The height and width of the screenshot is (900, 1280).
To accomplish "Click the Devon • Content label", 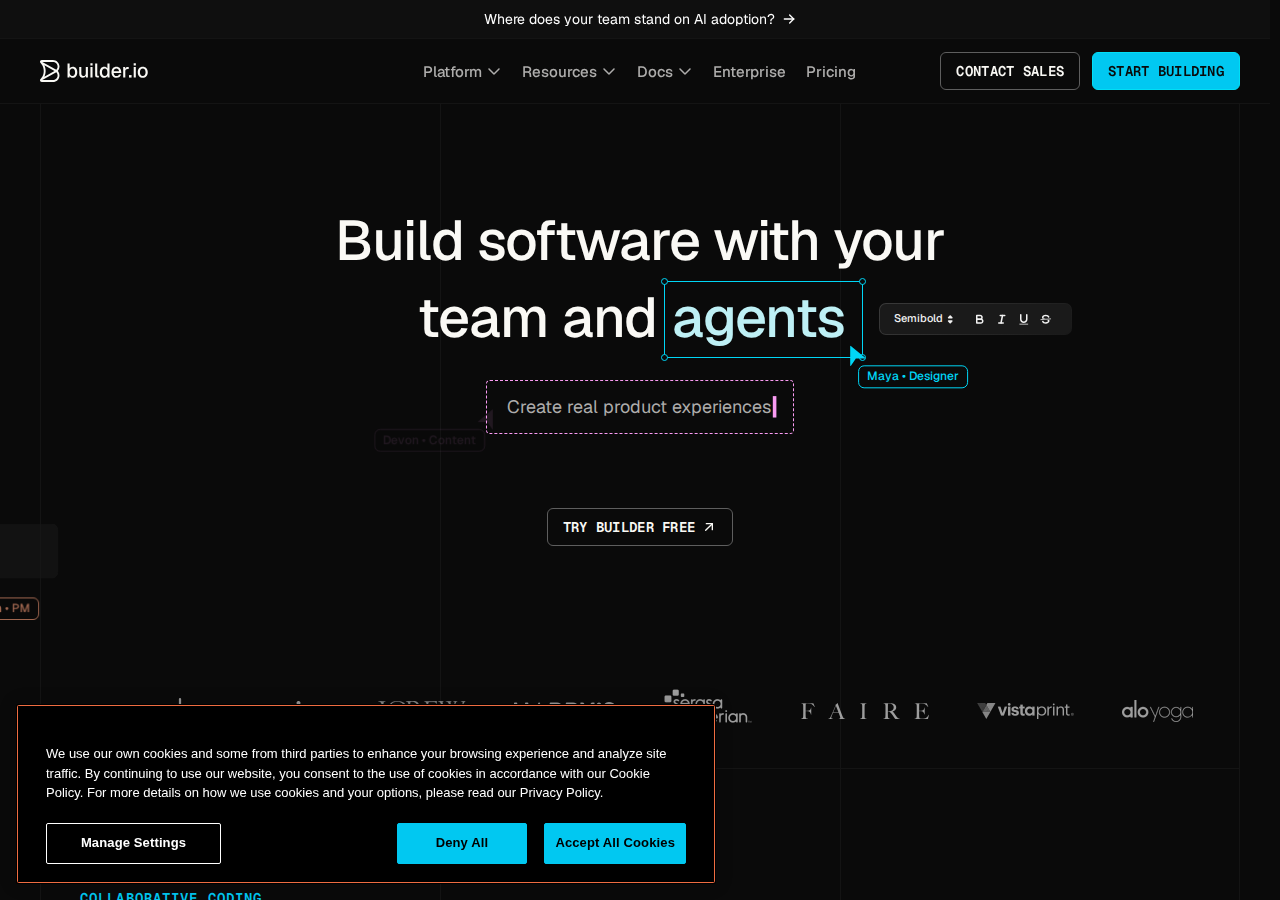I will click(x=430, y=440).
